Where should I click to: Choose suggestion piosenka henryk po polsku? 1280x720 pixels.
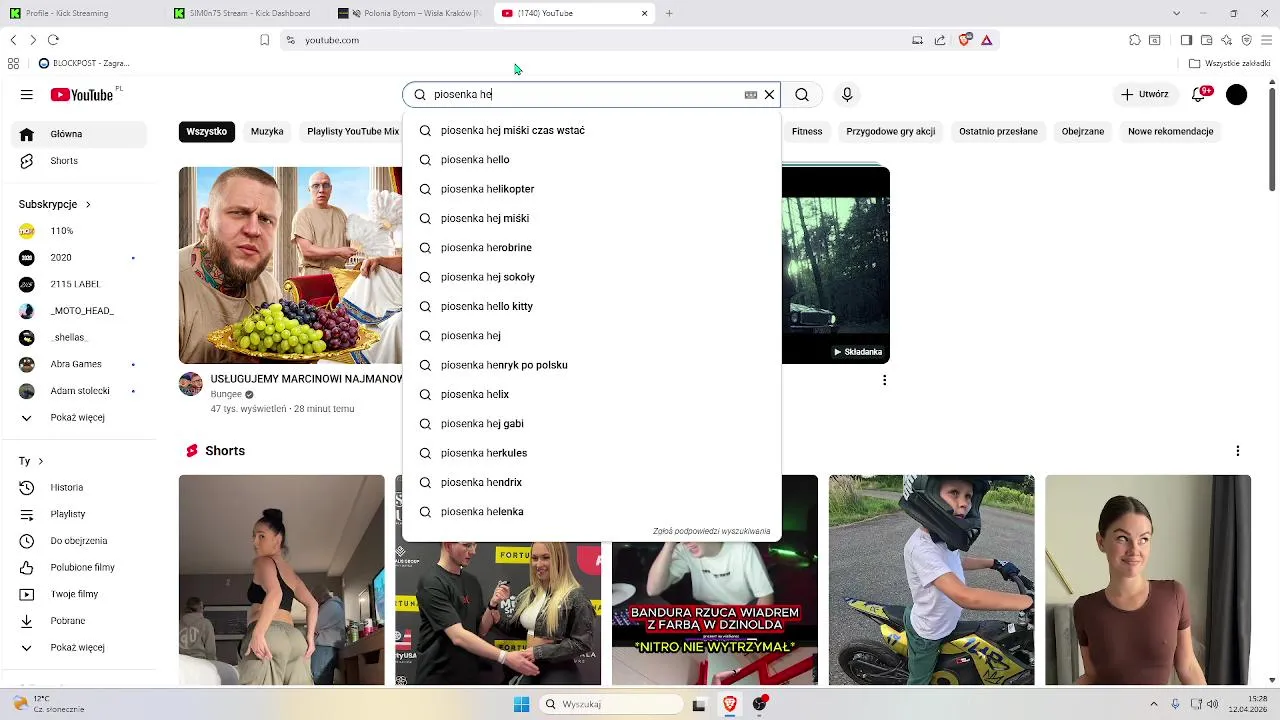pos(591,365)
